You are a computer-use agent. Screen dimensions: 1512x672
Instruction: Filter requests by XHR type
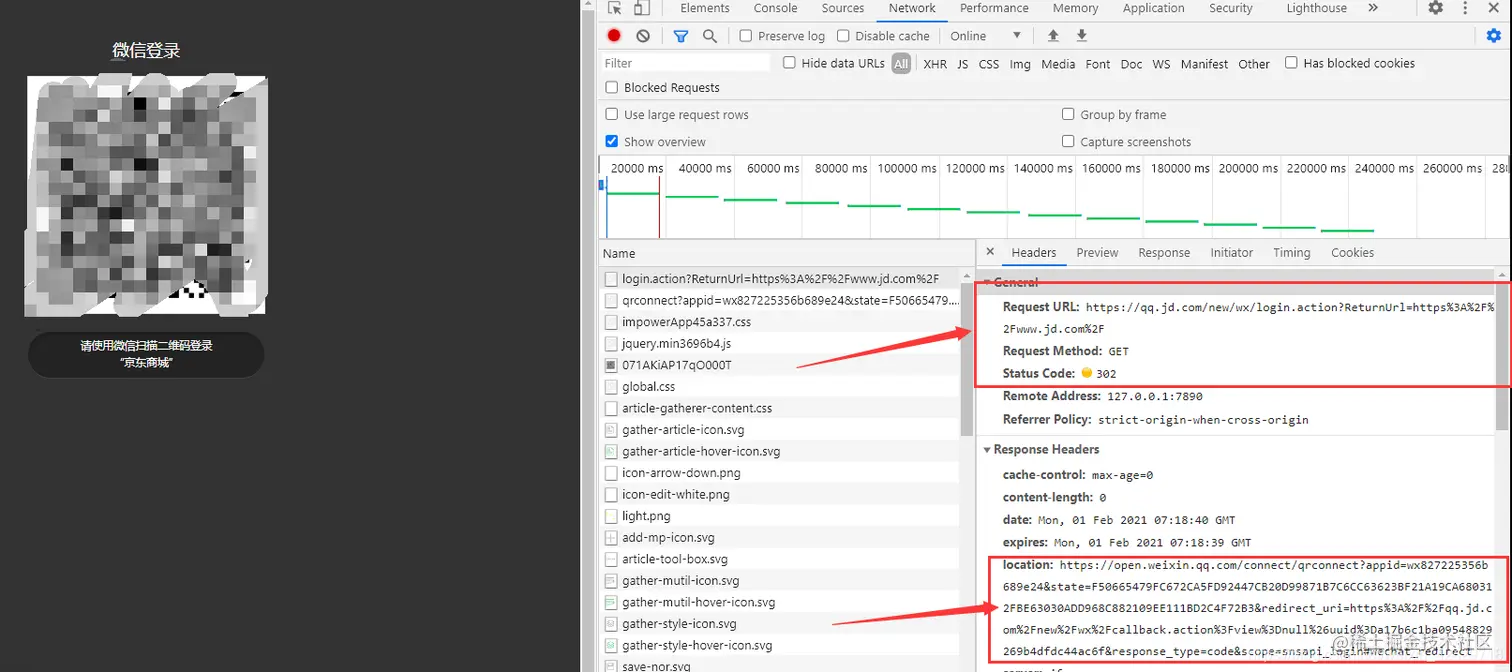(935, 64)
